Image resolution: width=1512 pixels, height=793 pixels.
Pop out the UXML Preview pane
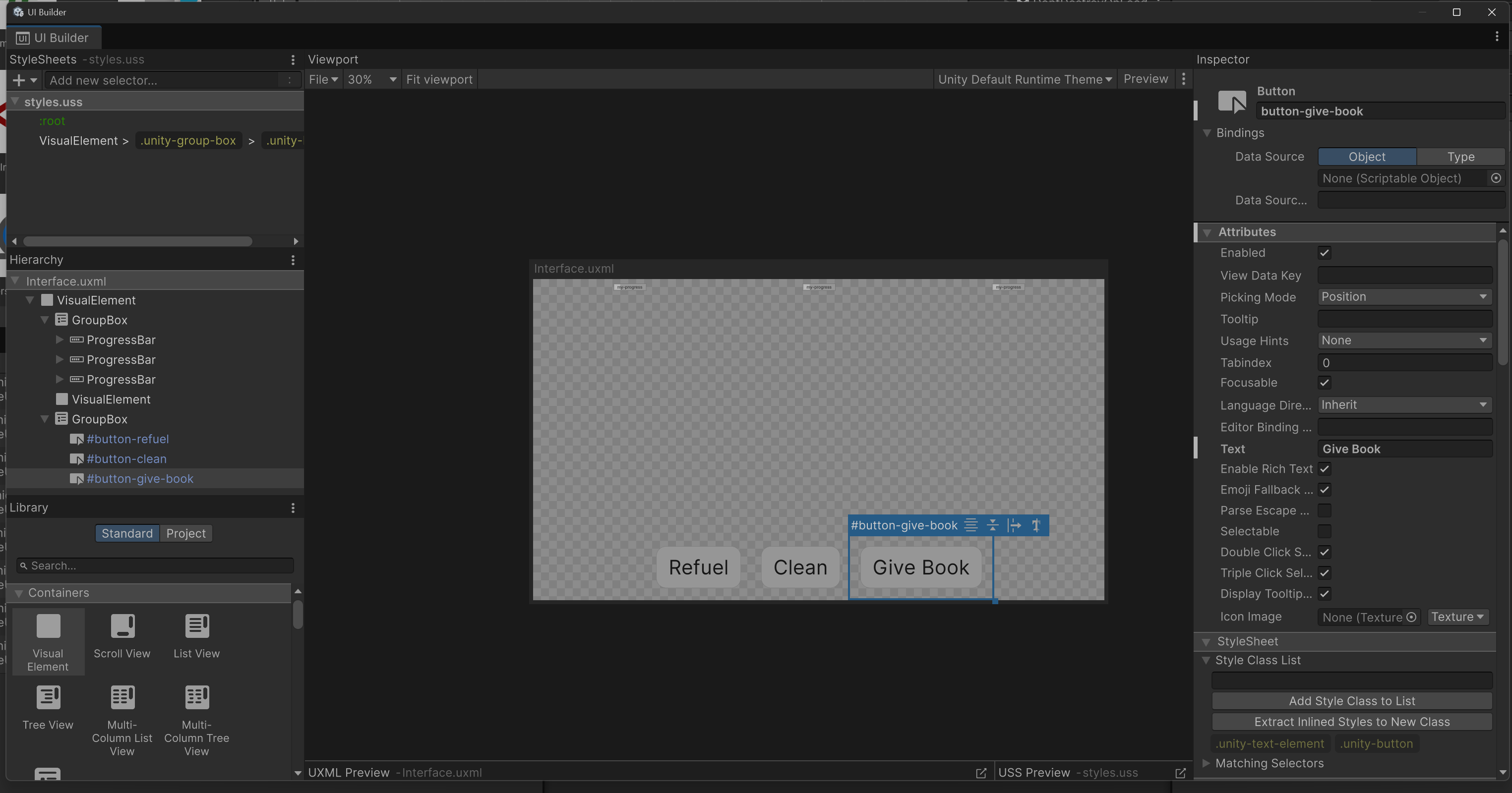point(981,773)
